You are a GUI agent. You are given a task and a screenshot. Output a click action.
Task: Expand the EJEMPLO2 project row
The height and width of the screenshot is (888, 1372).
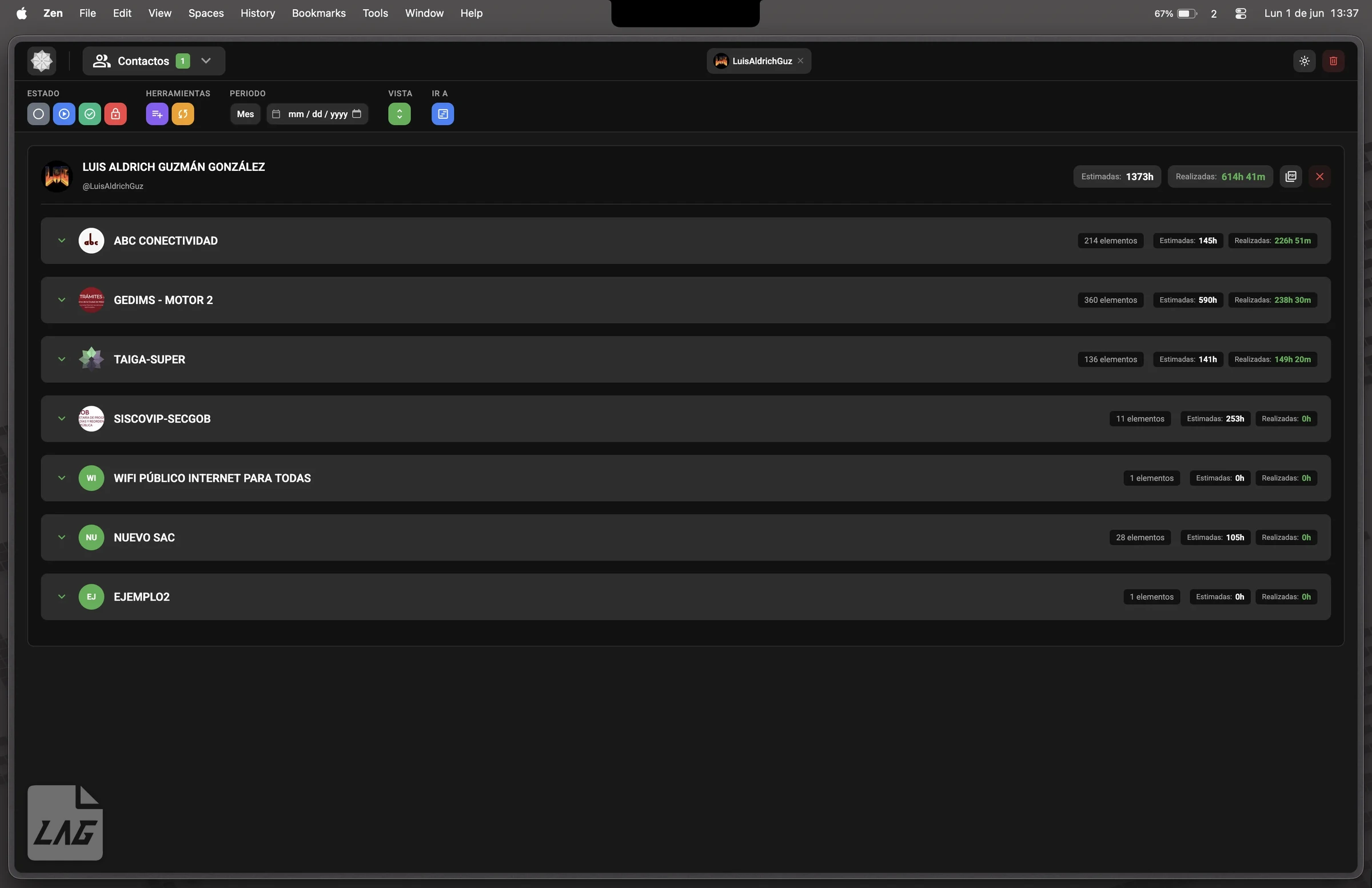(62, 597)
